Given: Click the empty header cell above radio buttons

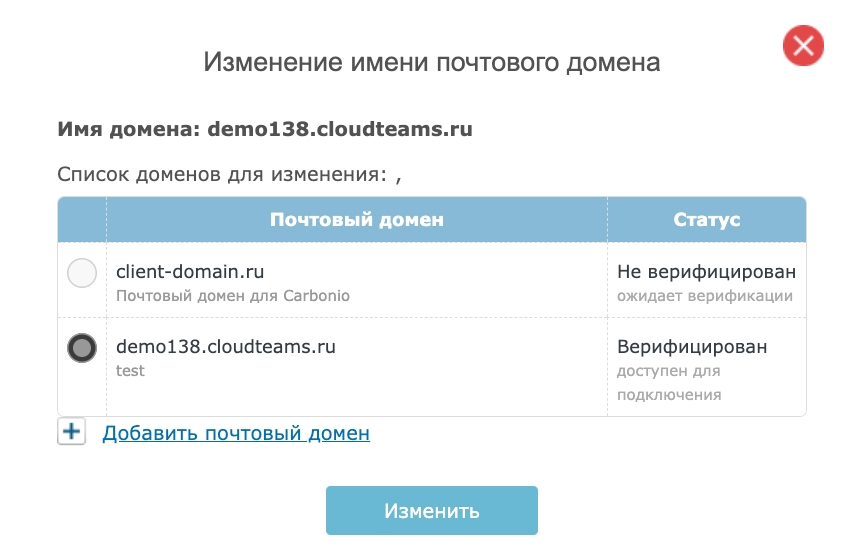Looking at the screenshot, I should click(x=82, y=219).
